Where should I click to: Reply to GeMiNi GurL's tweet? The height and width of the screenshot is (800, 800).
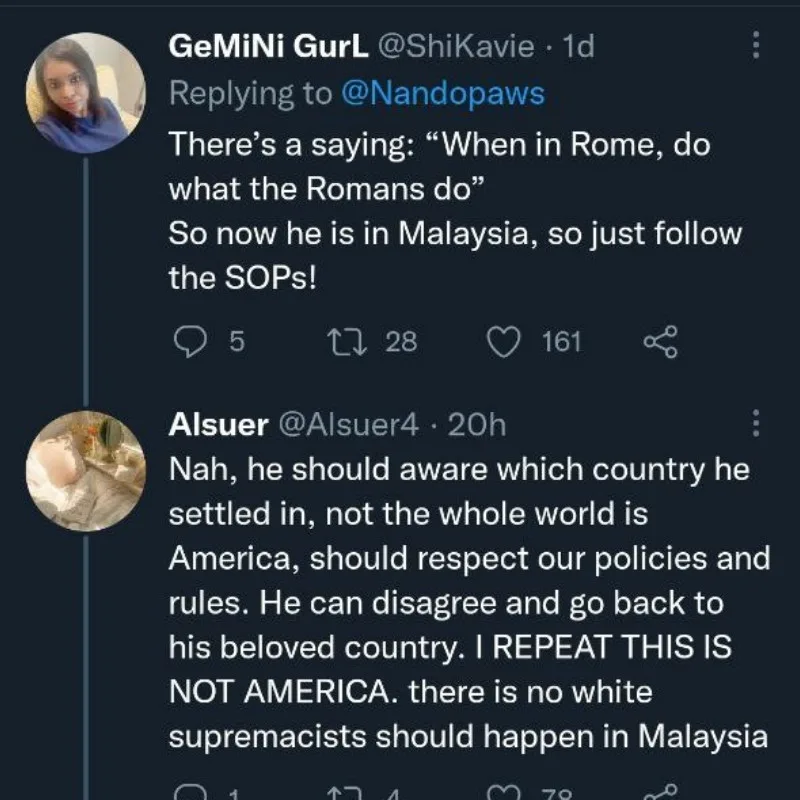(x=190, y=342)
